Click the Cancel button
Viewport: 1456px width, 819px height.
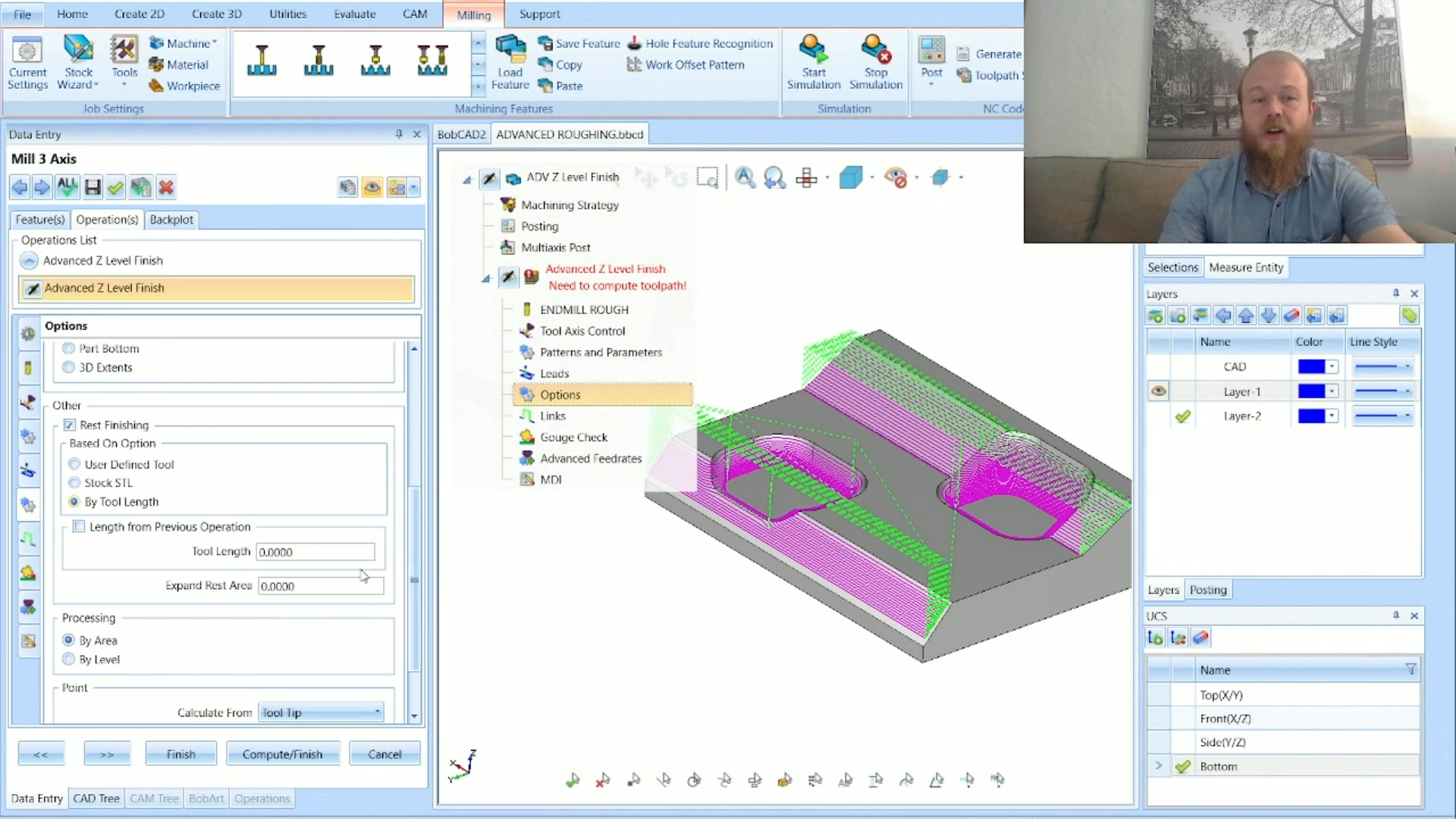(384, 754)
